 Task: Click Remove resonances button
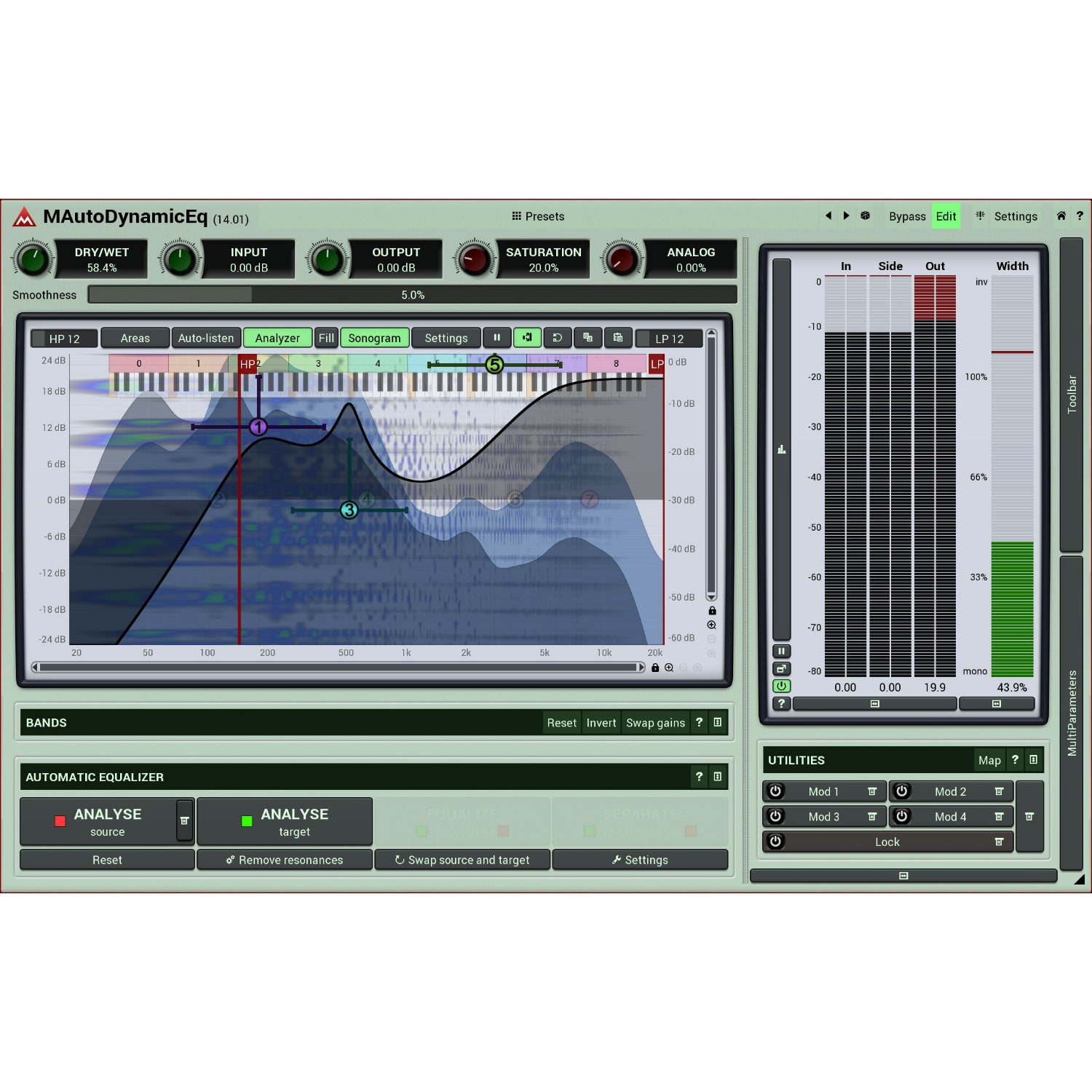(285, 860)
